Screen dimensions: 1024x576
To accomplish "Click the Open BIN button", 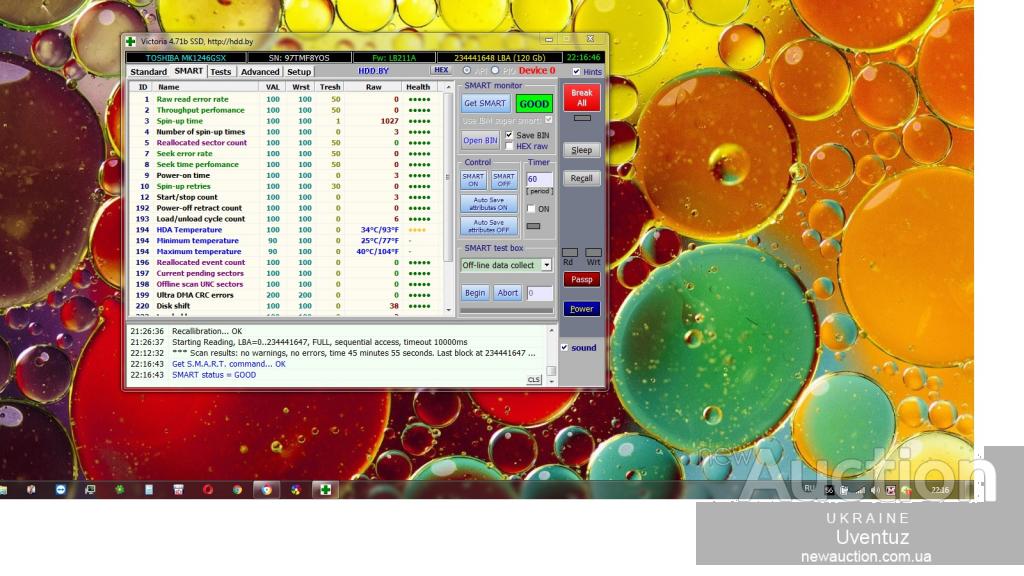I will pyautogui.click(x=480, y=140).
